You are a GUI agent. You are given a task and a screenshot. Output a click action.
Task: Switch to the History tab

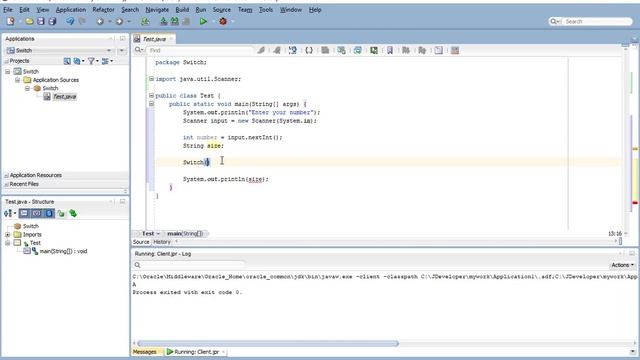(x=162, y=242)
